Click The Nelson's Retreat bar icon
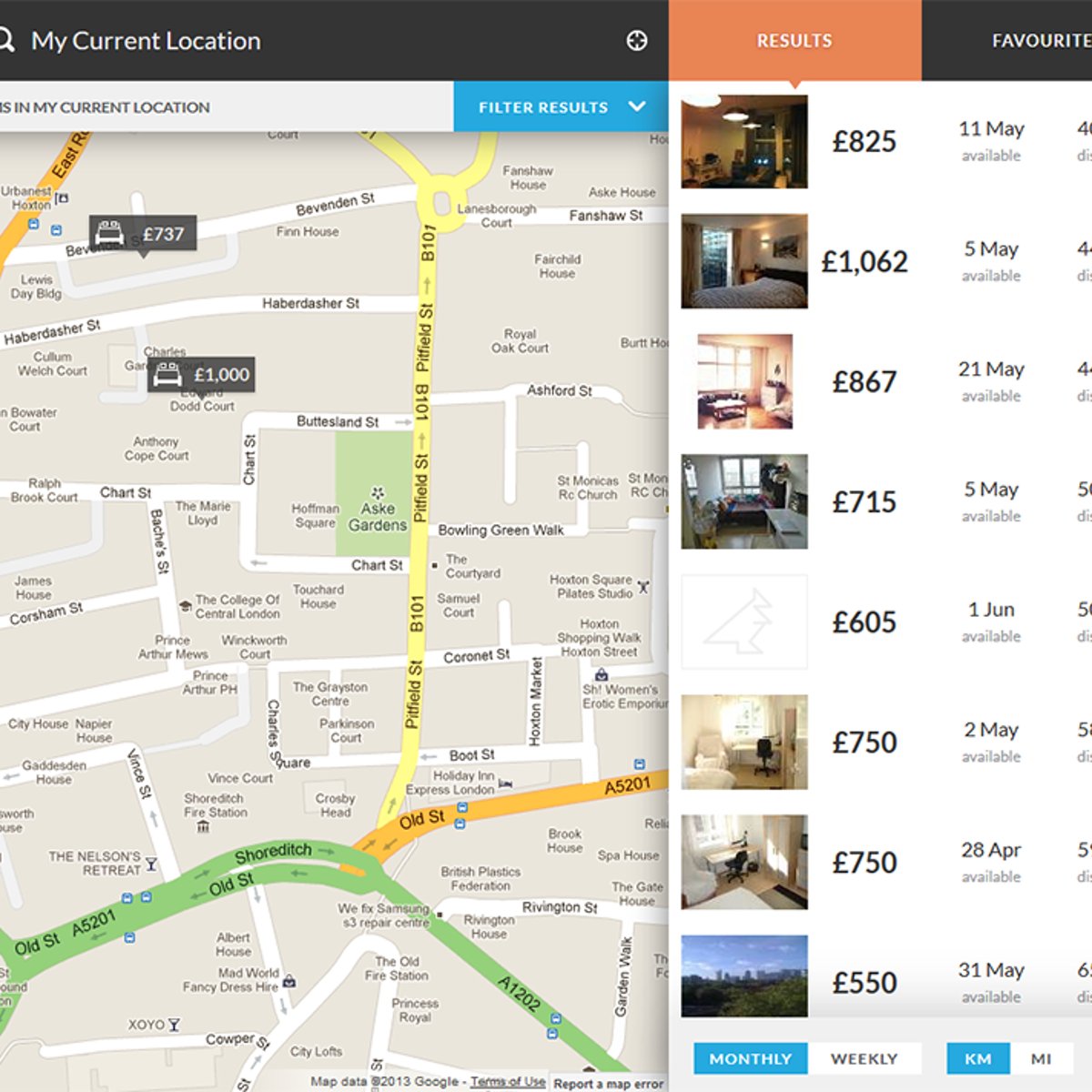The width and height of the screenshot is (1092, 1092). pos(151,864)
